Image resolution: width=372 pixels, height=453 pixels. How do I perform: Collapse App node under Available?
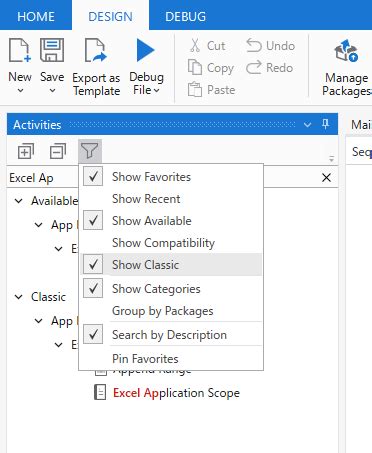pos(39,225)
